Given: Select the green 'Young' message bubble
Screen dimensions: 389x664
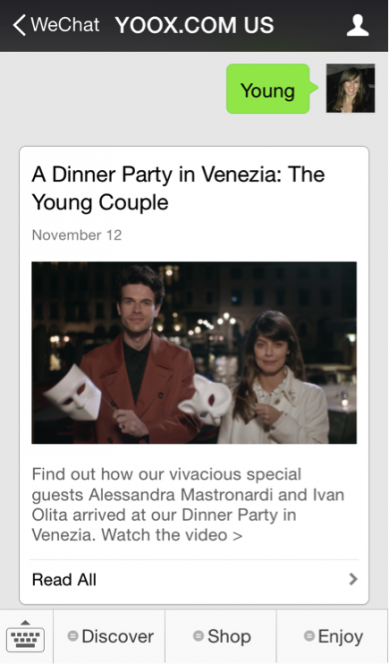Looking at the screenshot, I should pos(270,89).
